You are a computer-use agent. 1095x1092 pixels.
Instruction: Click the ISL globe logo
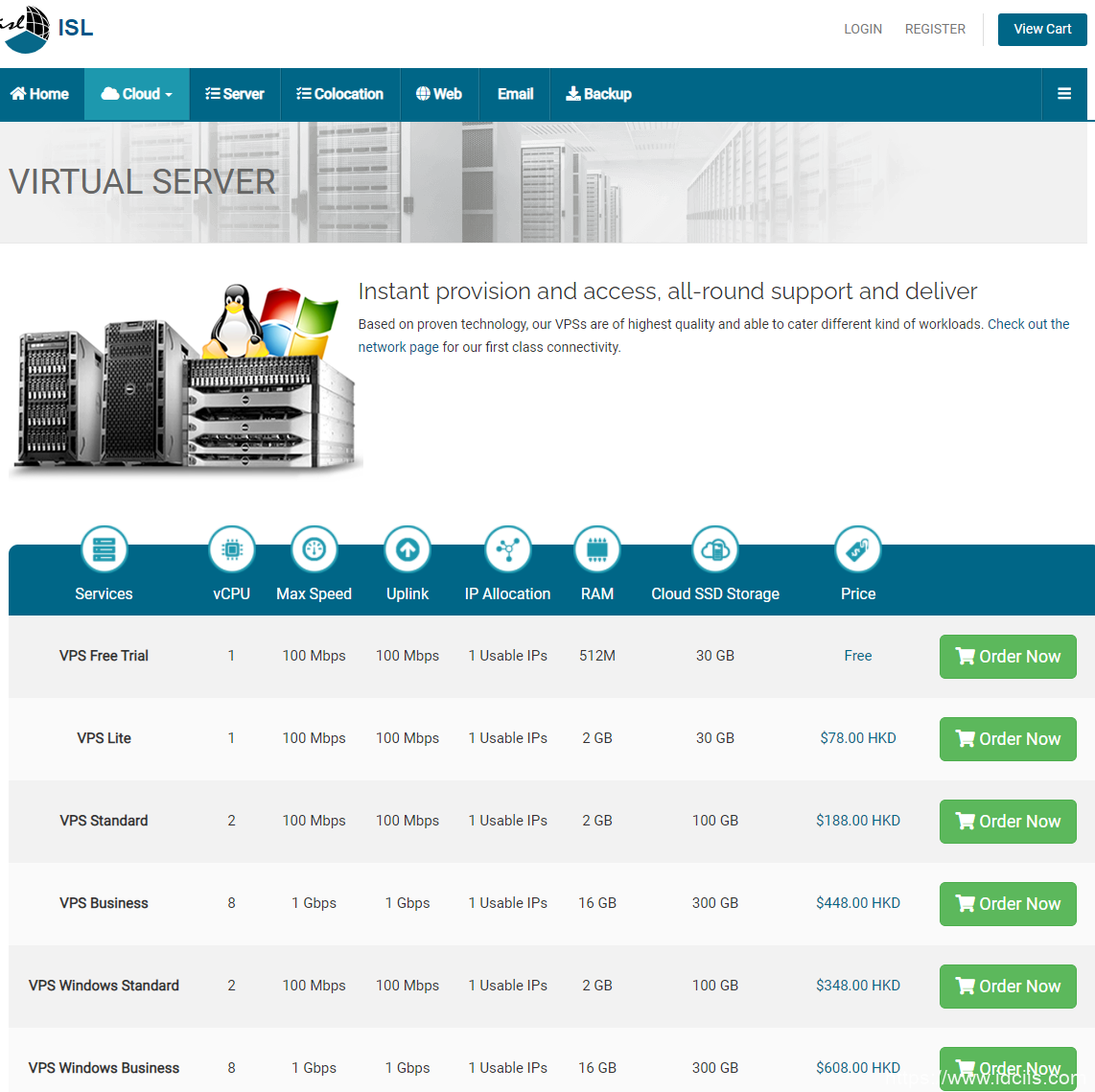[26, 28]
